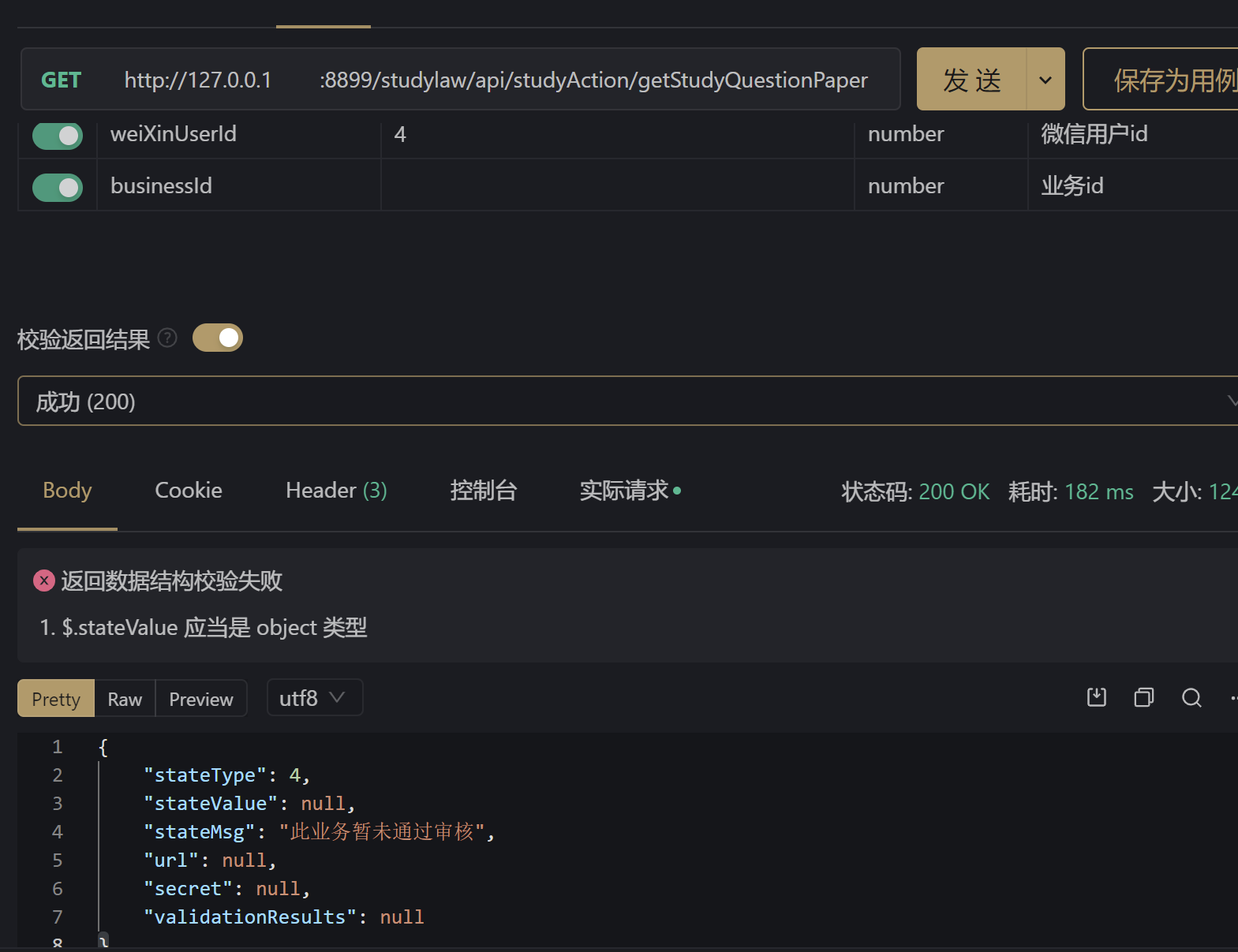1238x952 pixels.
Task: Switch to the Cookie tab
Action: 189,491
